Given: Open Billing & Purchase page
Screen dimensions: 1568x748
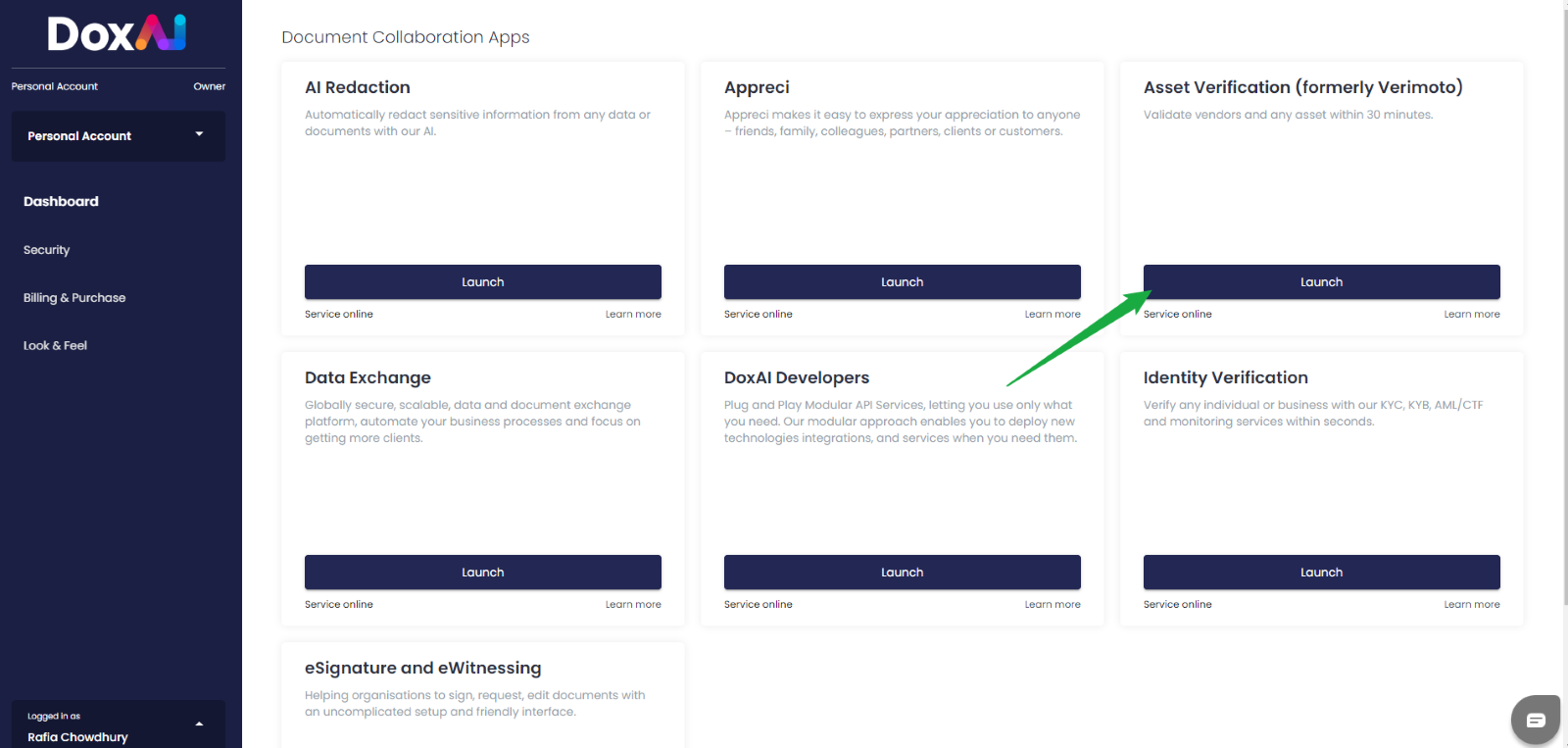Looking at the screenshot, I should pos(74,298).
